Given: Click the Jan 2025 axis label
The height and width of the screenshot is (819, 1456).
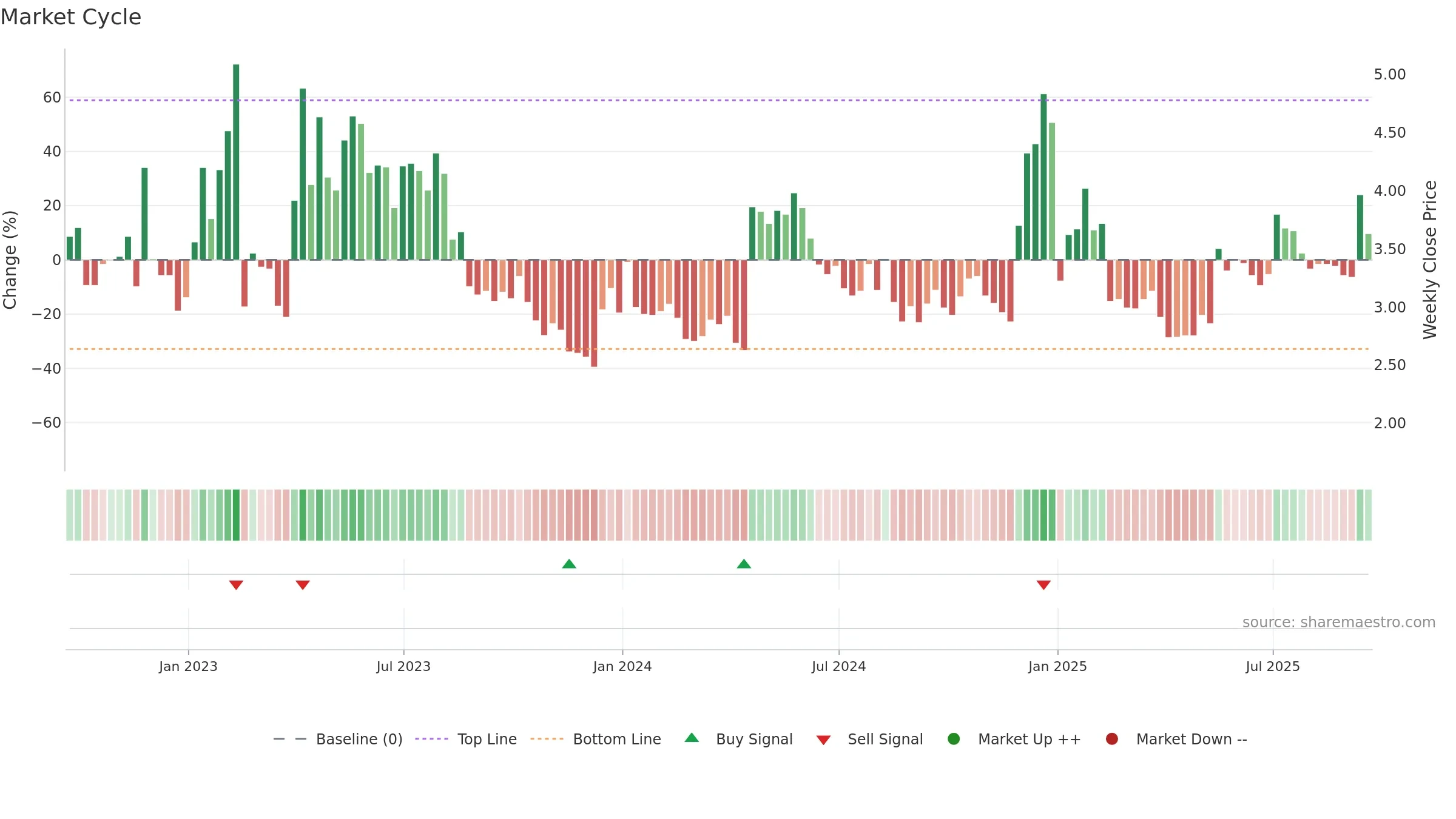Looking at the screenshot, I should pyautogui.click(x=1057, y=667).
